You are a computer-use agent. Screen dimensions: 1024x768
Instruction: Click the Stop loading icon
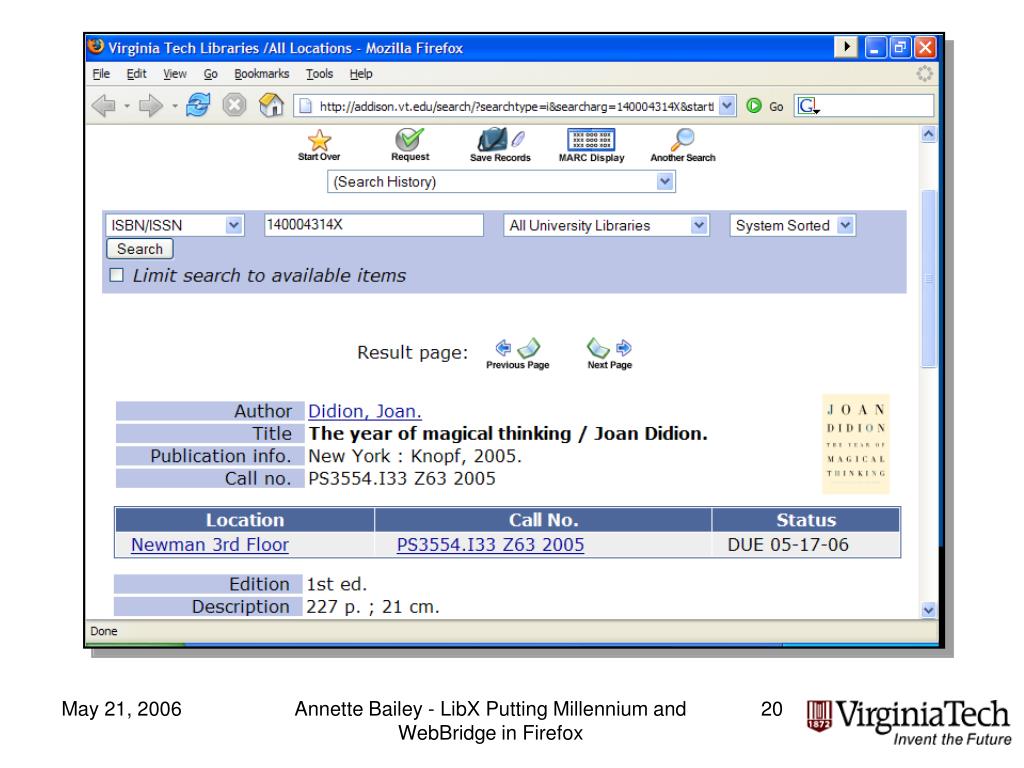point(234,105)
